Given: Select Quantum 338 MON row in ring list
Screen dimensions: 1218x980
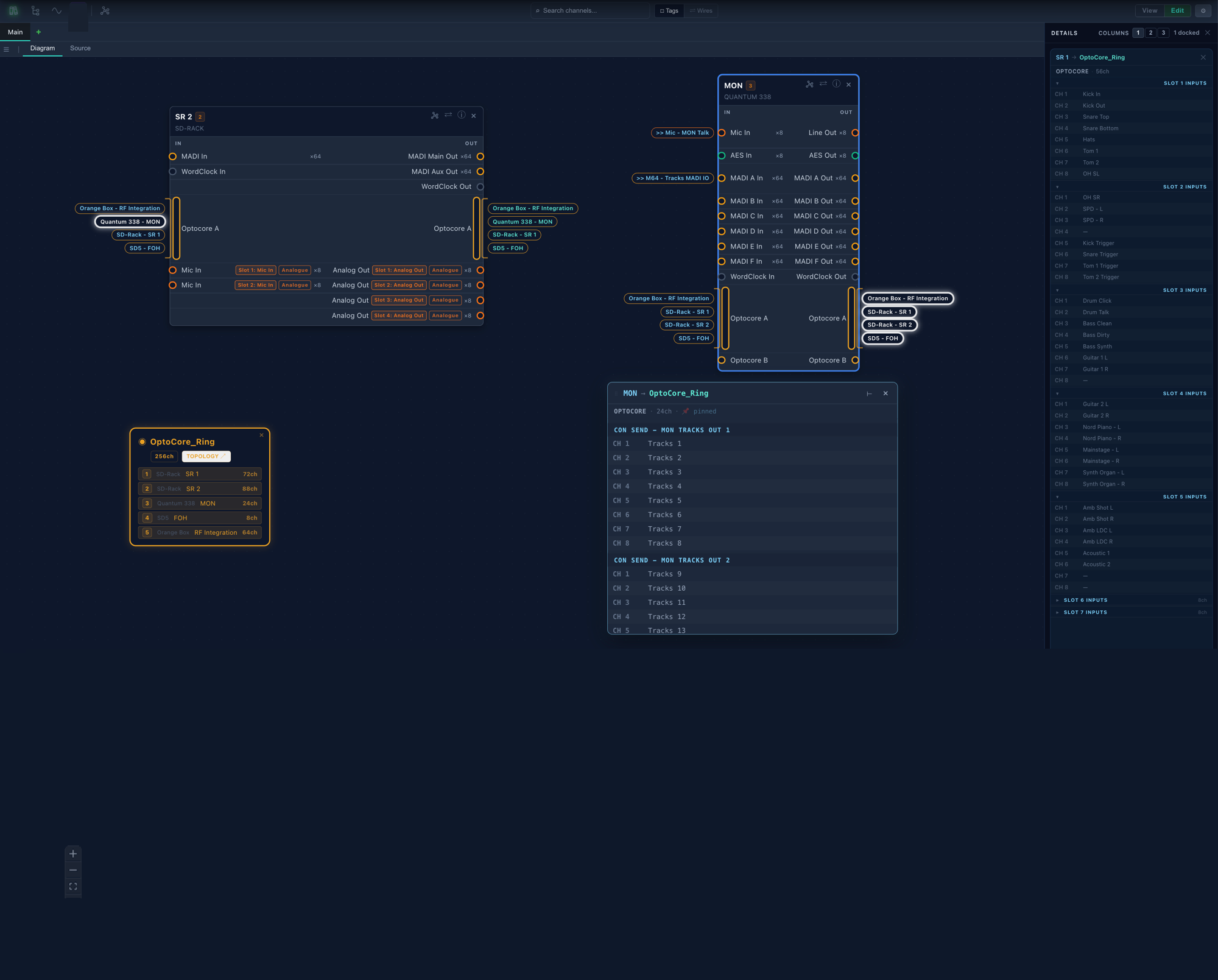Looking at the screenshot, I should tap(200, 503).
